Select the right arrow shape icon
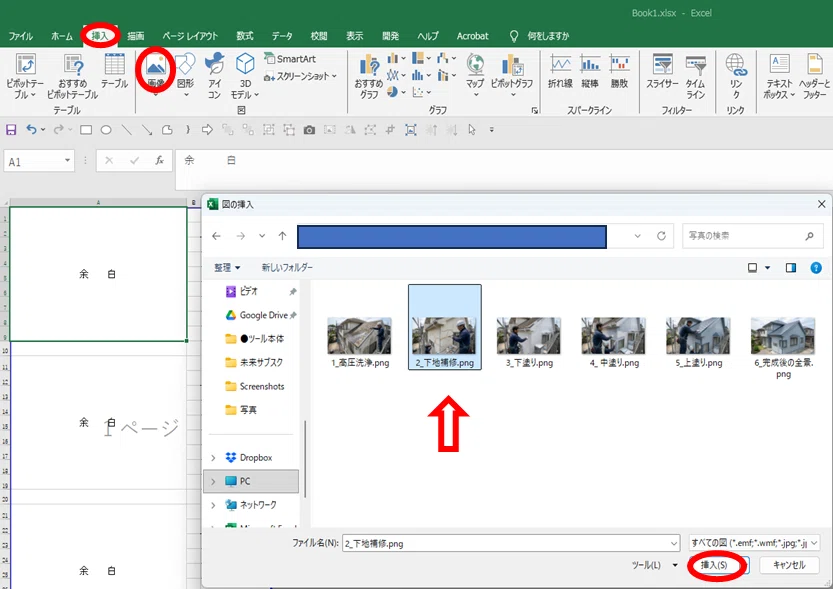This screenshot has height=589, width=833. click(x=207, y=130)
